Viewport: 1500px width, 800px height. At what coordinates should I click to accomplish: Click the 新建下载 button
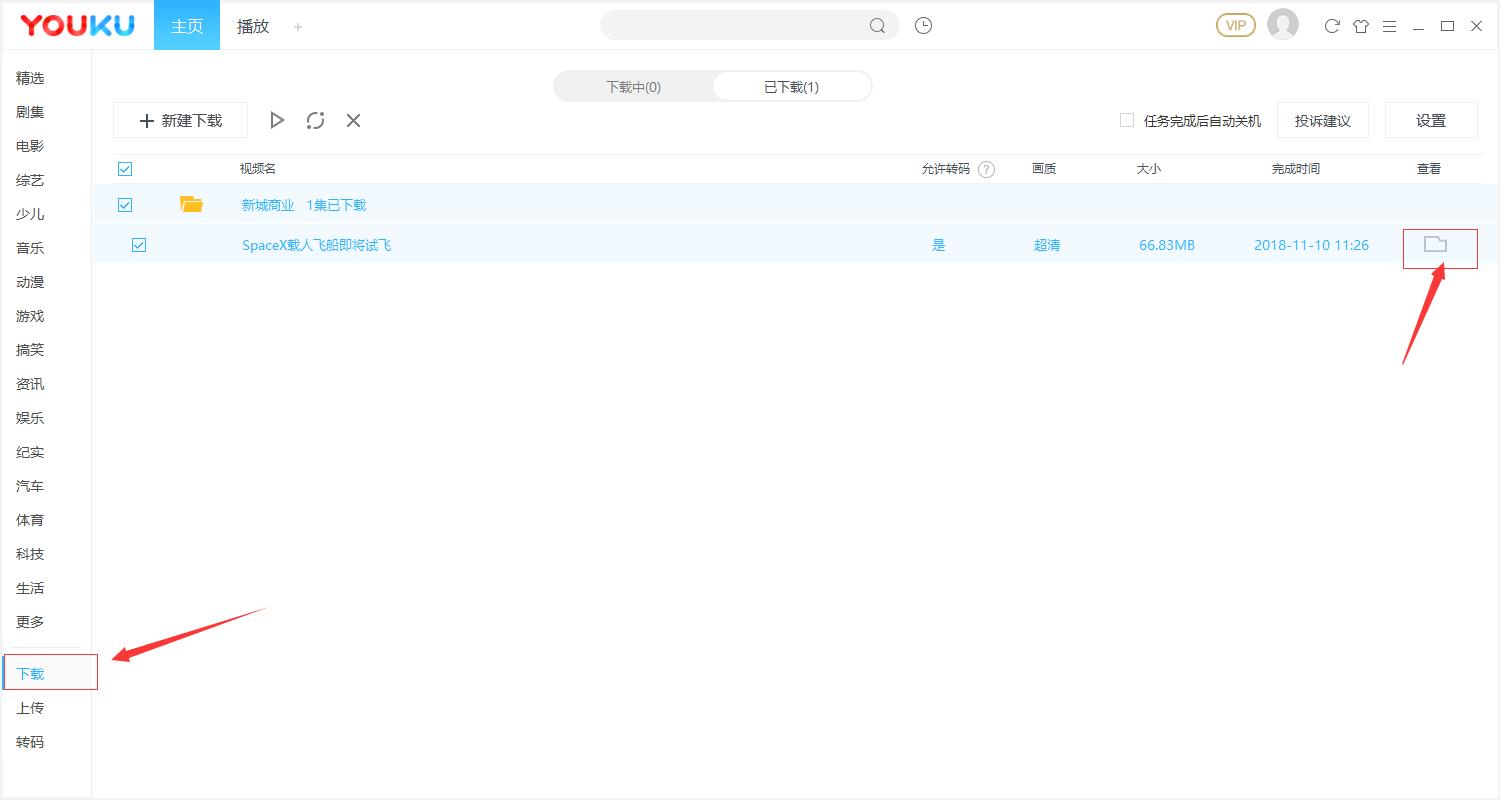point(180,120)
